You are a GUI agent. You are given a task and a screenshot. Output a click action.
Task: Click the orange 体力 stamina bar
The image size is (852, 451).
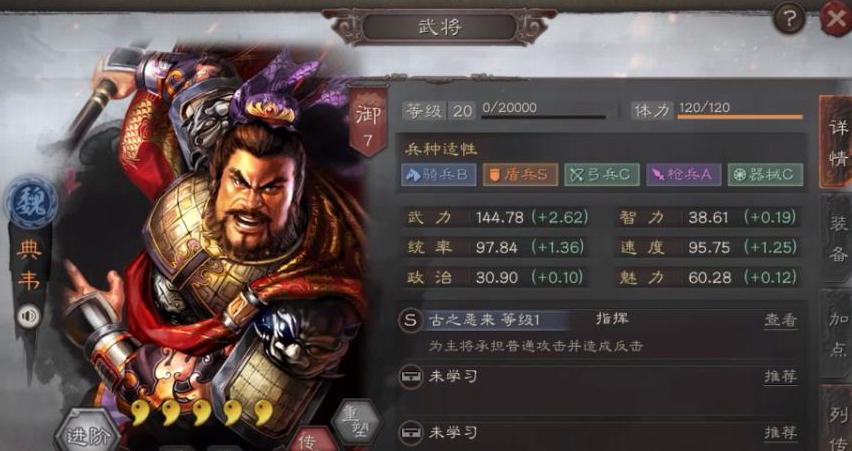click(x=740, y=116)
